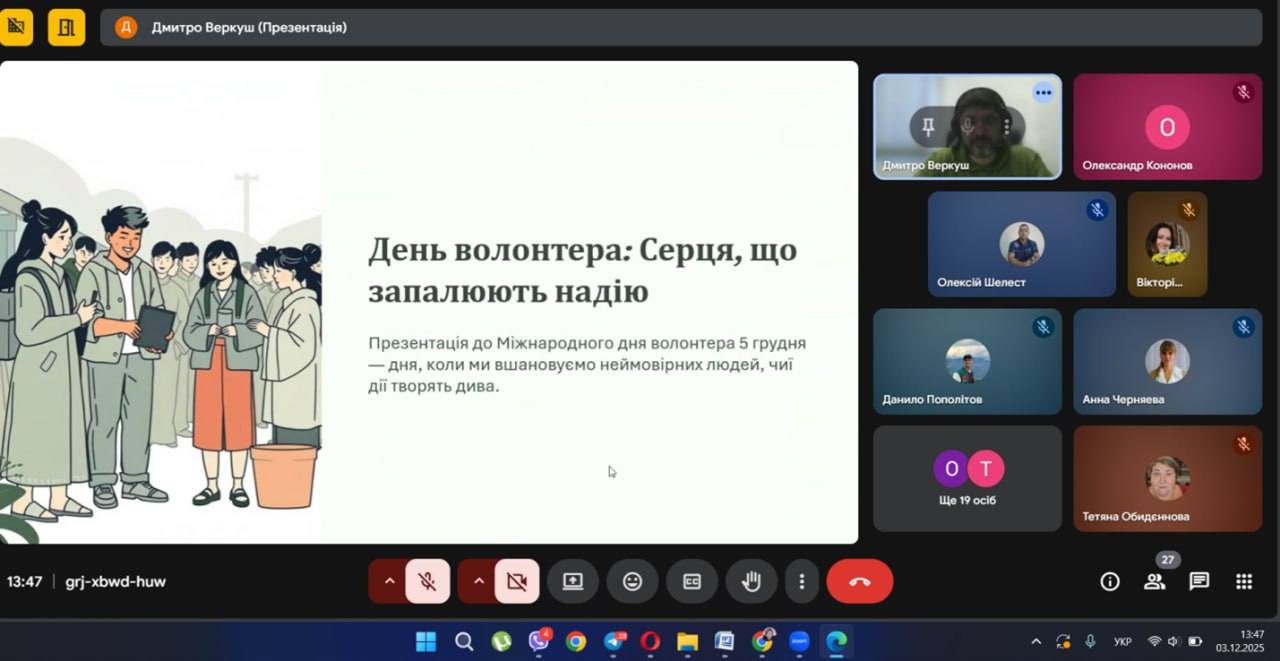Select the Дмитро Веркуш (Презентація) header bar

[x=680, y=27]
